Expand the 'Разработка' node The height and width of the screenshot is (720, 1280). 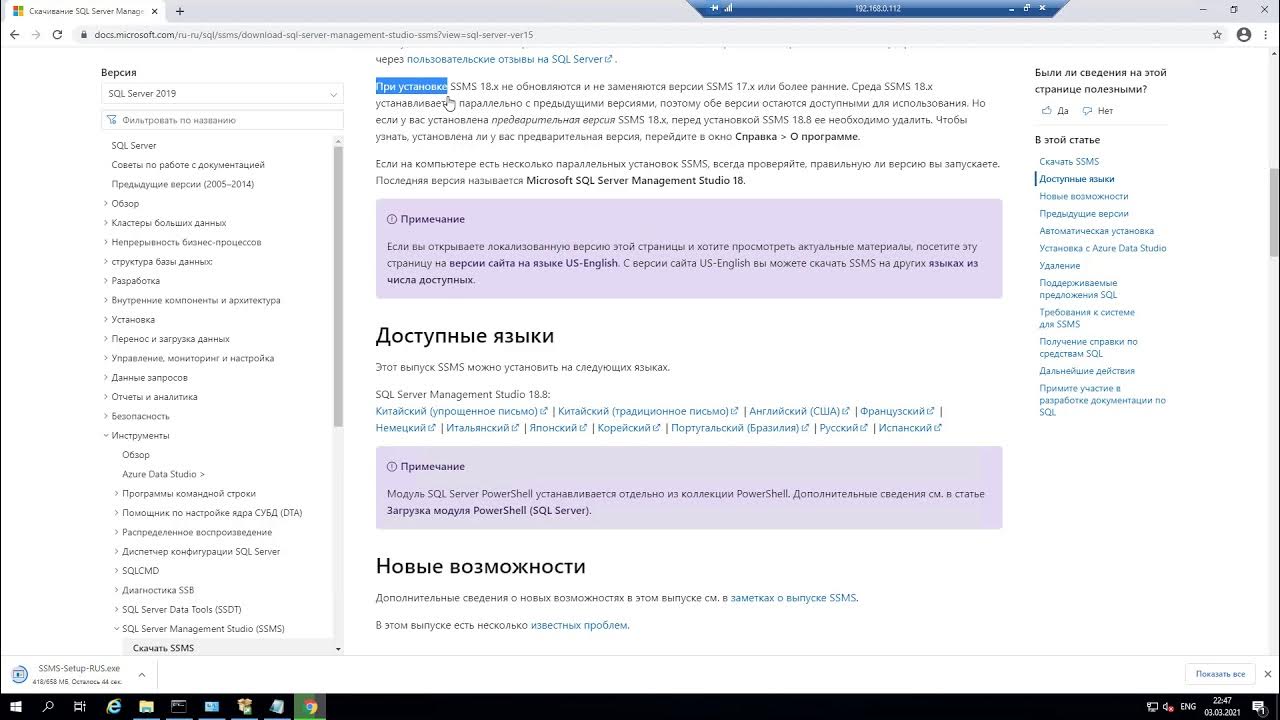tap(106, 281)
